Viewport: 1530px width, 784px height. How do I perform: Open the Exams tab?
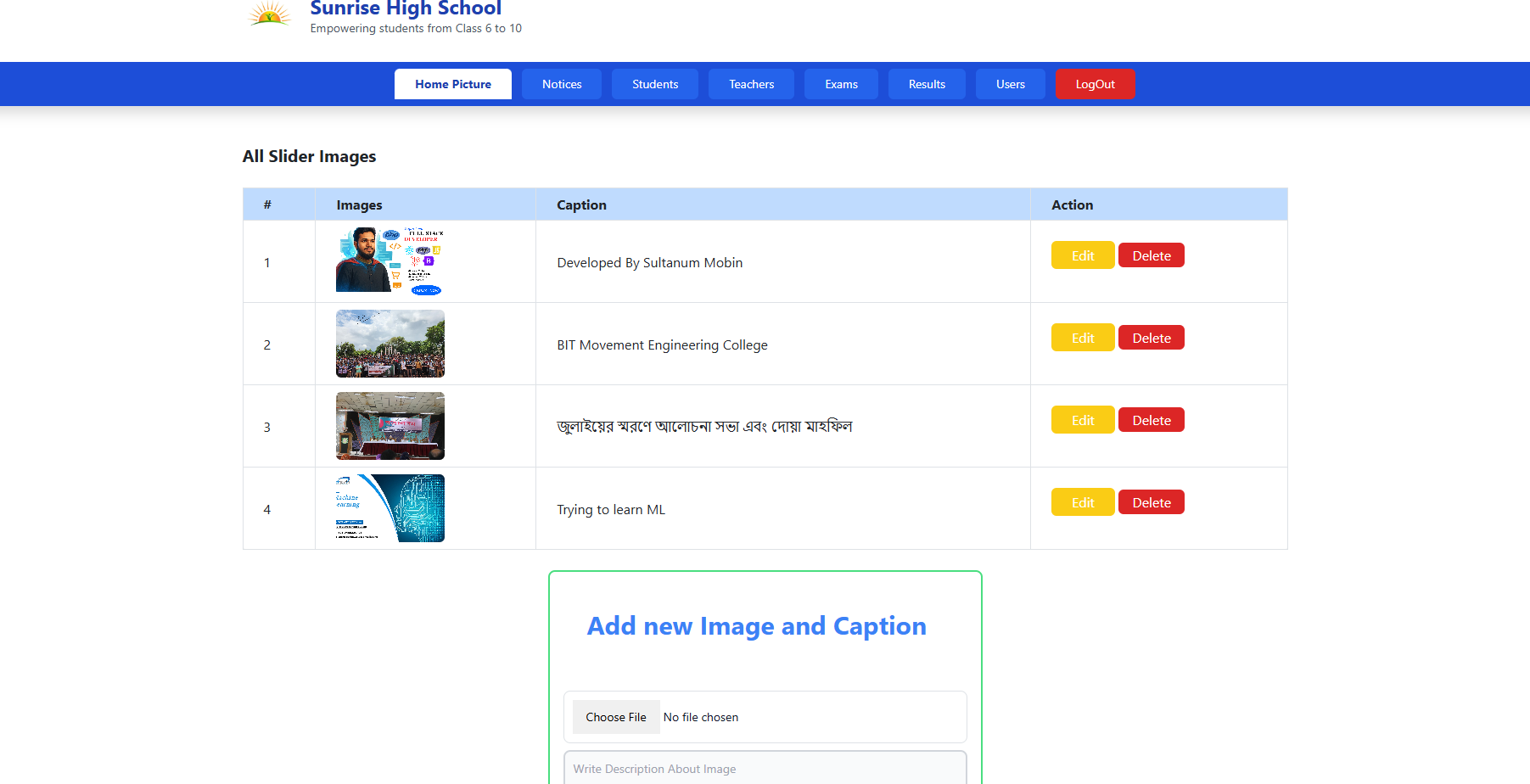coord(841,84)
